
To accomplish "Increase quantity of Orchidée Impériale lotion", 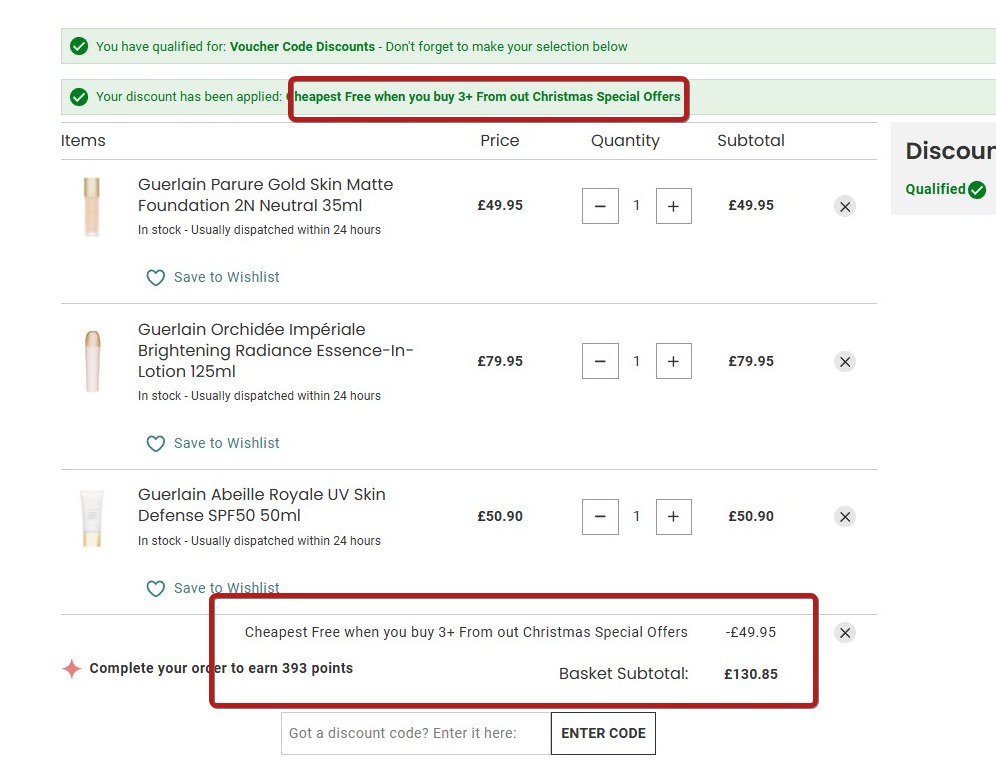I will coord(673,361).
